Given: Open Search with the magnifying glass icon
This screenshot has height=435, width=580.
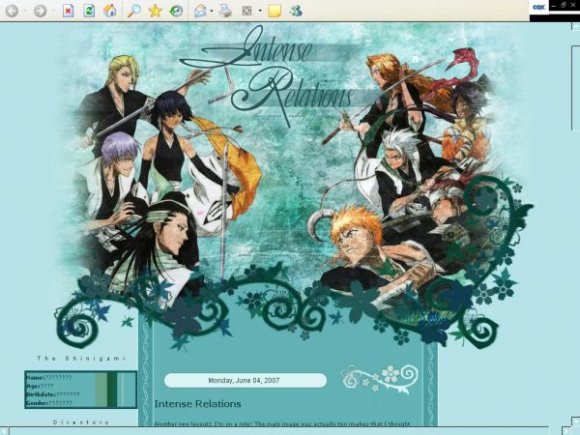Looking at the screenshot, I should click(134, 11).
